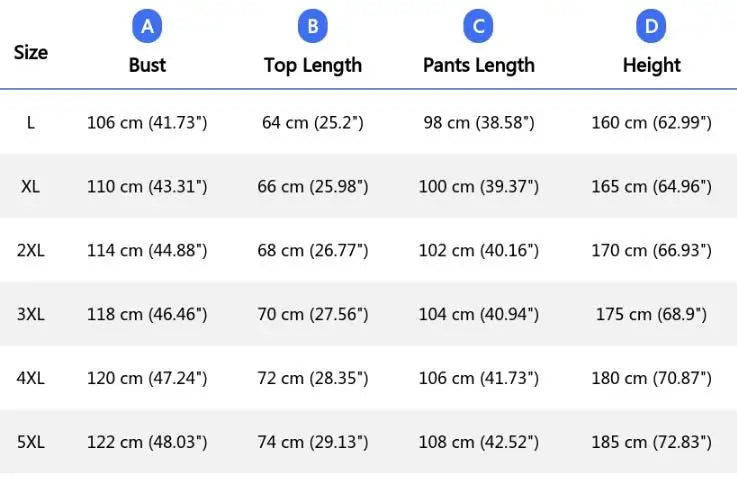Screen dimensions: 737x485
Task: Select the L size row label
Action: (31, 123)
